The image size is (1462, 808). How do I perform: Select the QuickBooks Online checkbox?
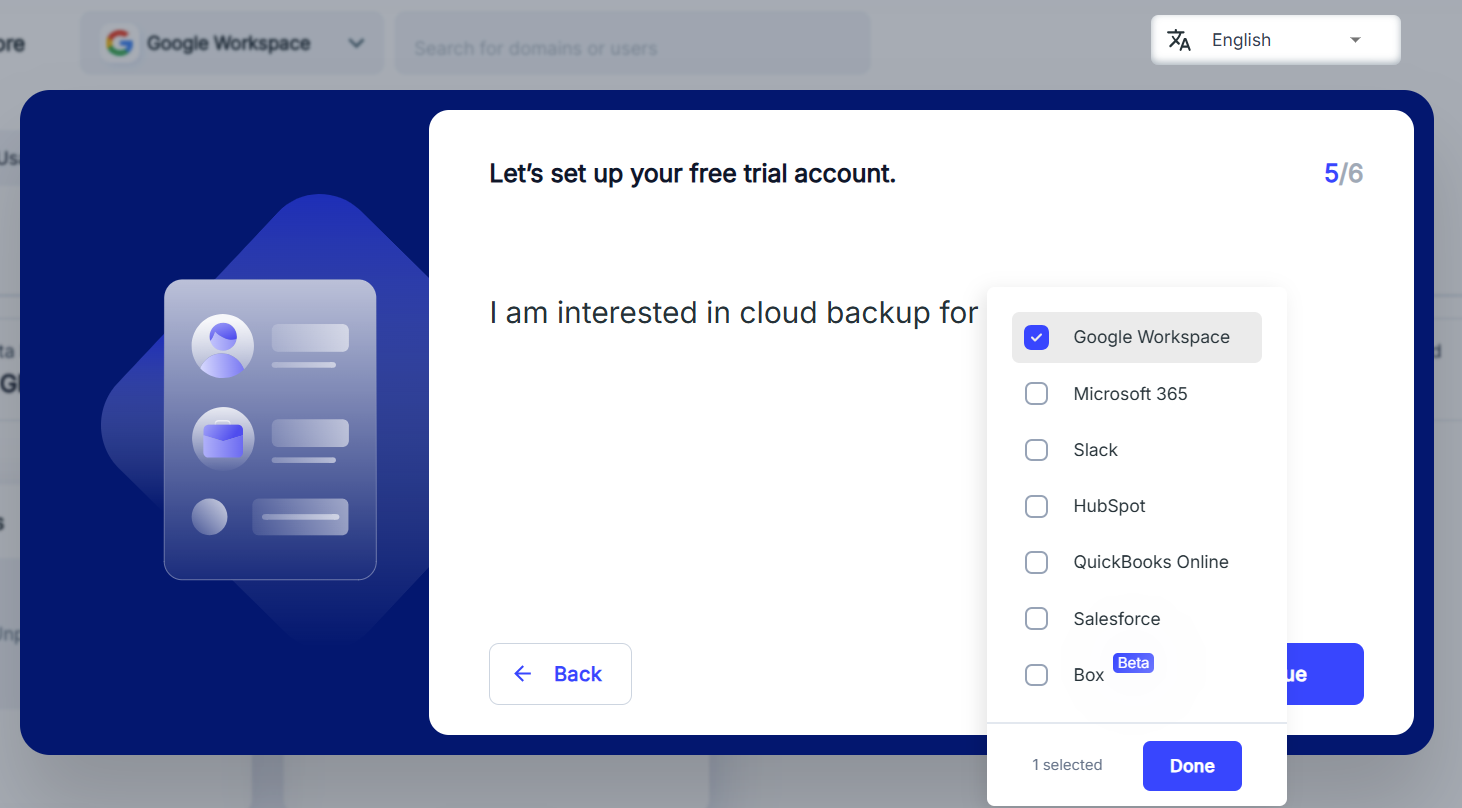click(x=1037, y=562)
